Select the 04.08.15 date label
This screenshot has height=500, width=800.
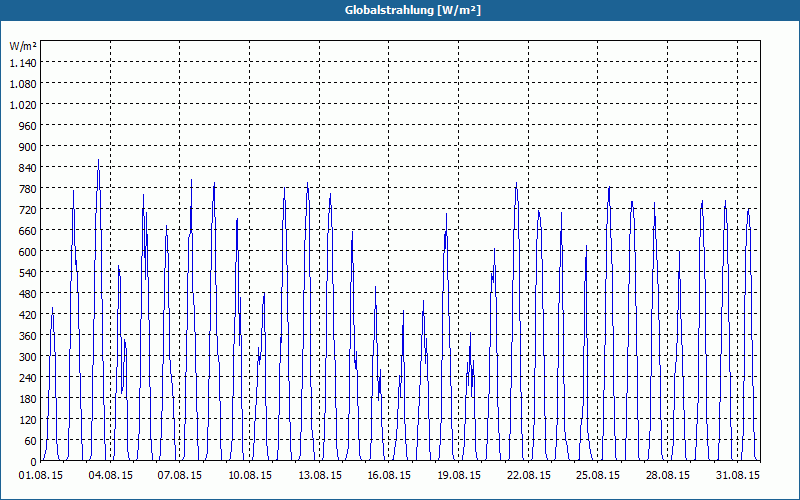[x=111, y=475]
